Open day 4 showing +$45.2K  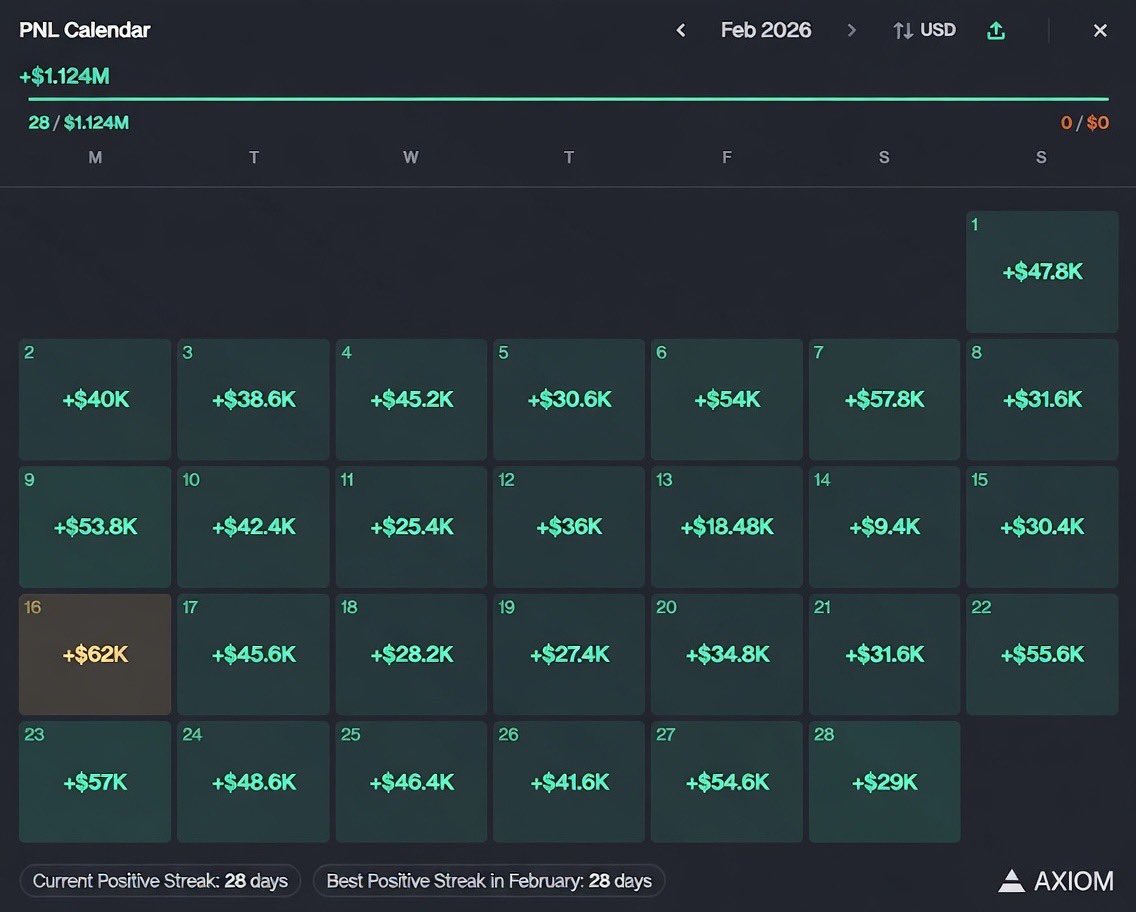[x=411, y=399]
